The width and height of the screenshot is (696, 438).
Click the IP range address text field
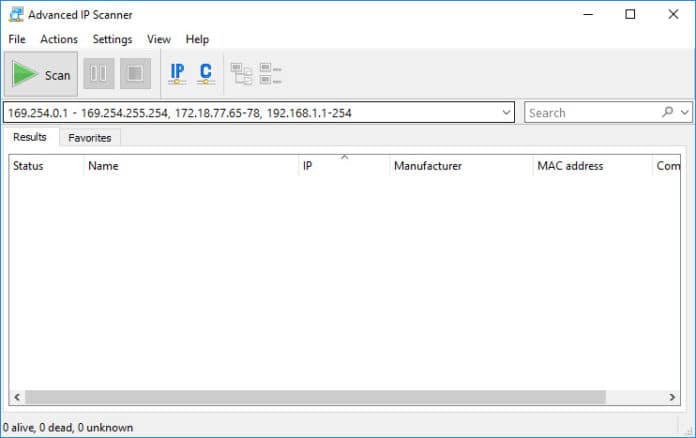click(x=250, y=113)
